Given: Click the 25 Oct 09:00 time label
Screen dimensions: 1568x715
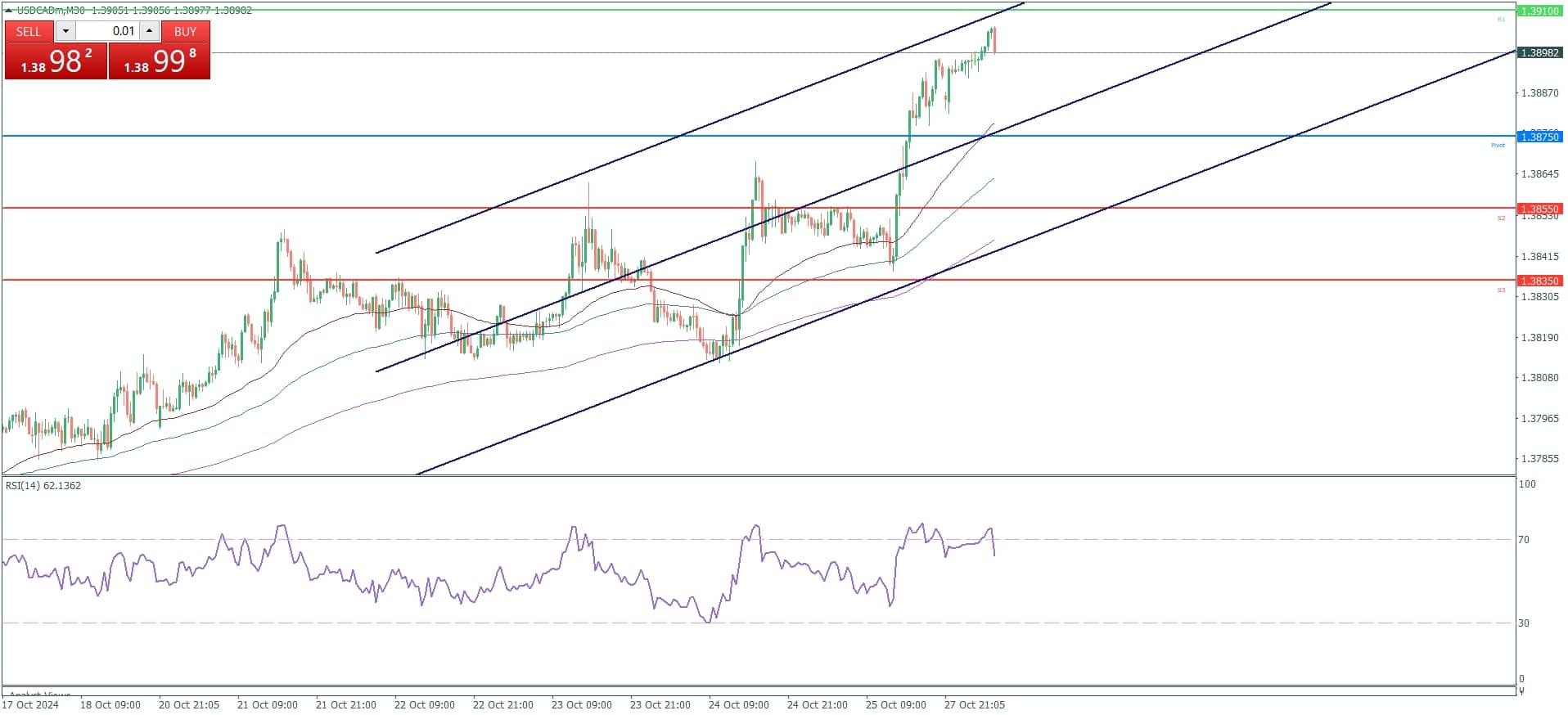Looking at the screenshot, I should 896,705.
